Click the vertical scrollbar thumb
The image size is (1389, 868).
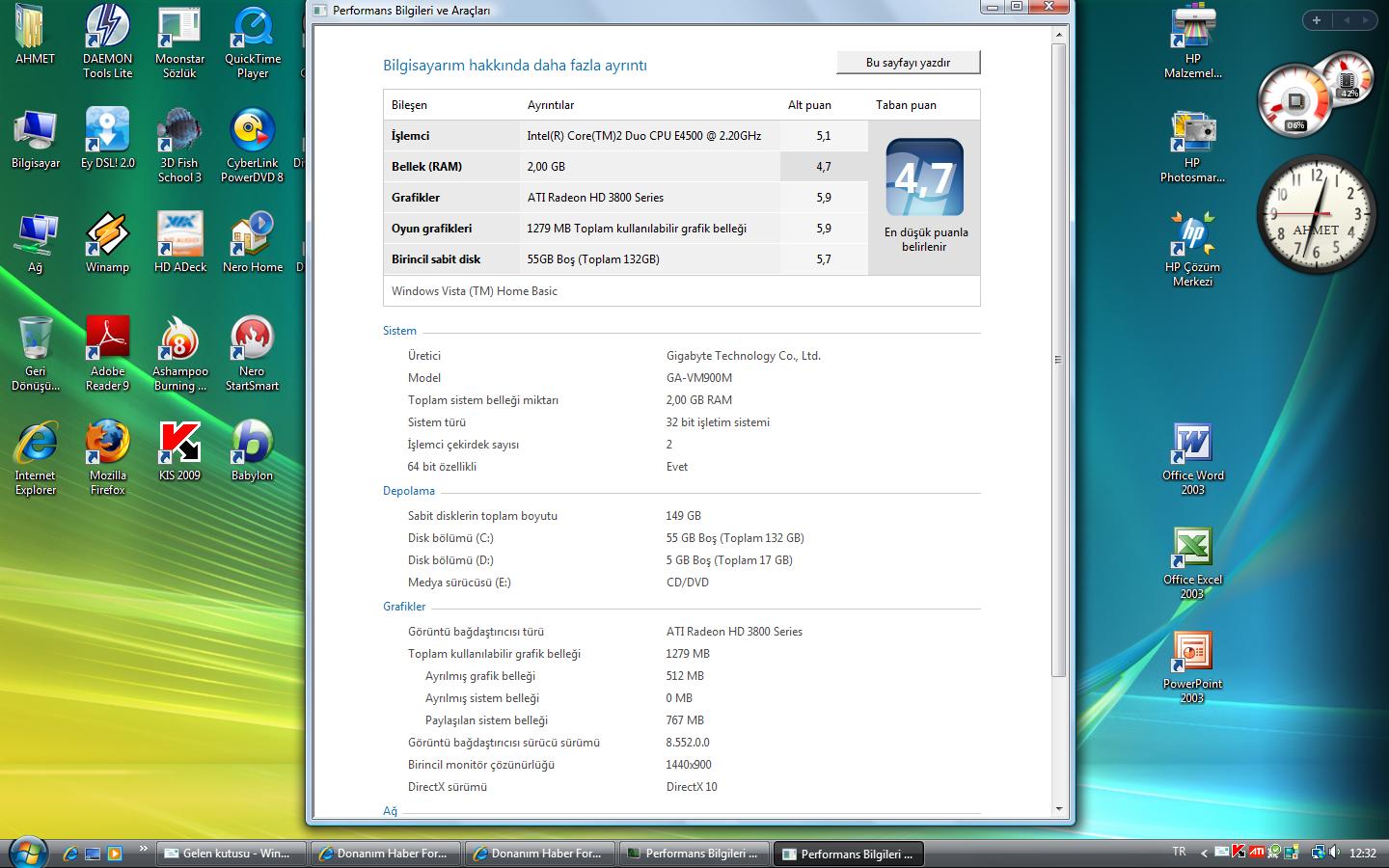tap(1058, 359)
